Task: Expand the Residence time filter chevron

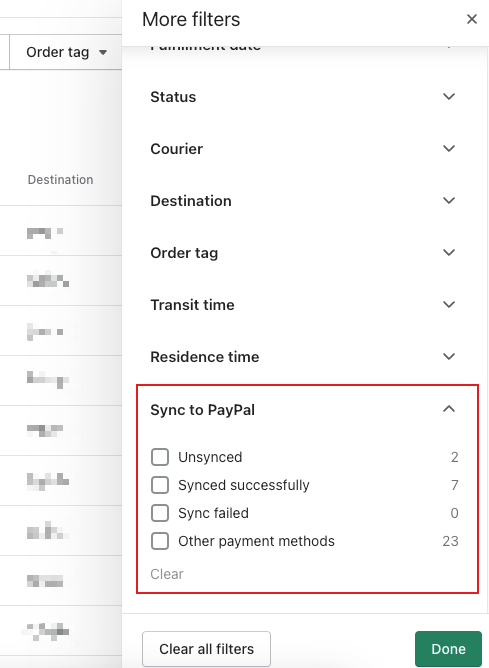Action: click(449, 357)
